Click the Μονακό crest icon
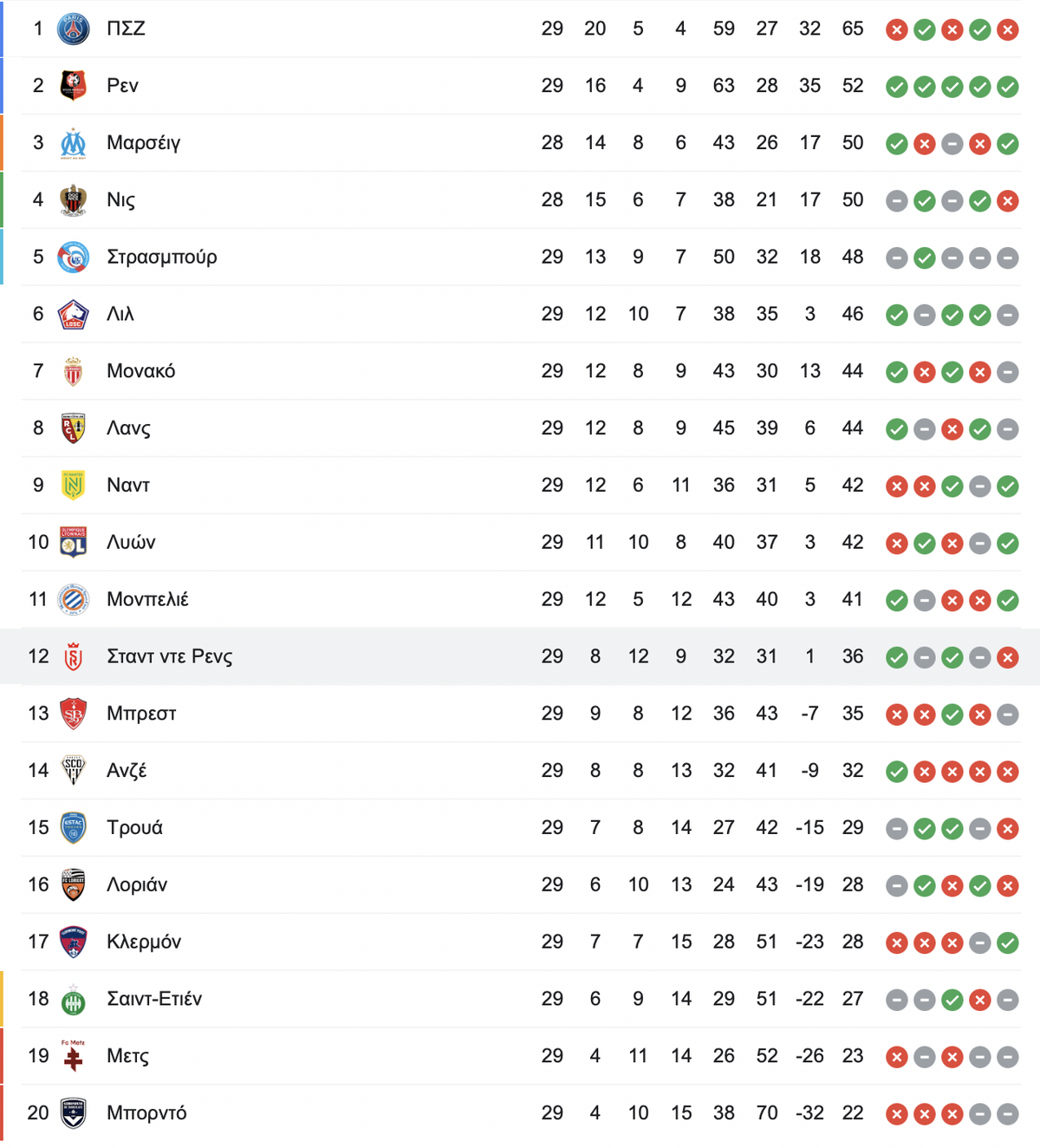 pyautogui.click(x=73, y=371)
